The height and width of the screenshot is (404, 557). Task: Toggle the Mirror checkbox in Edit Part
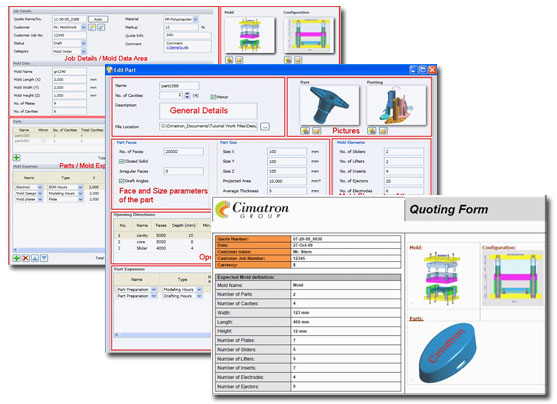coord(213,97)
